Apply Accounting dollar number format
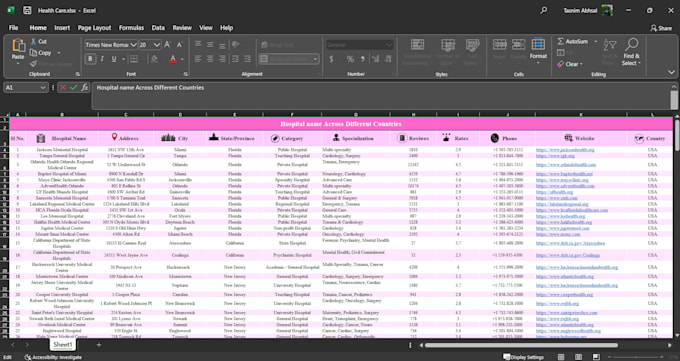The width and height of the screenshot is (680, 361). pos(331,59)
